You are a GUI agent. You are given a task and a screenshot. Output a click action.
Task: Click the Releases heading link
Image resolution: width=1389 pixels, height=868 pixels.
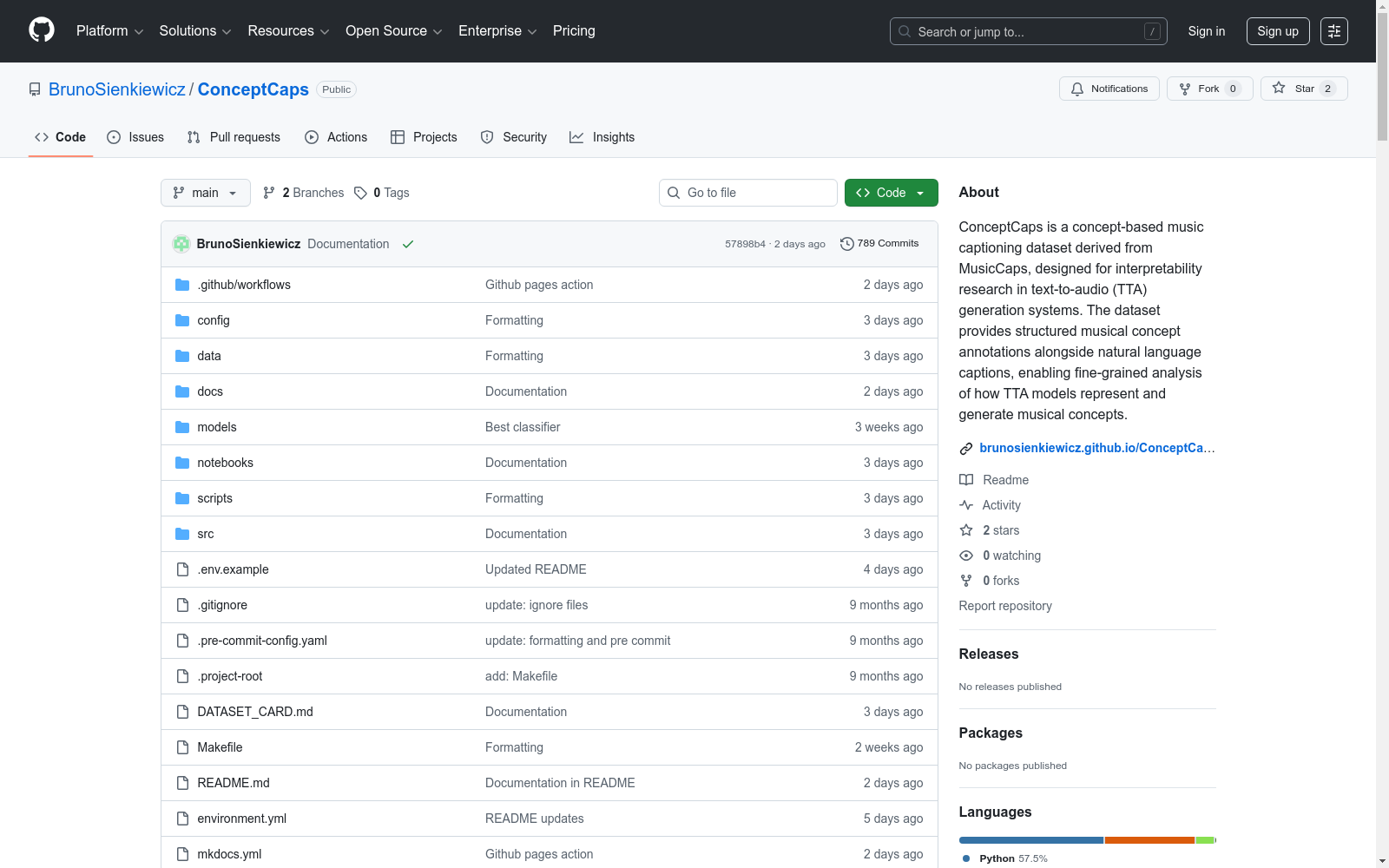[989, 654]
